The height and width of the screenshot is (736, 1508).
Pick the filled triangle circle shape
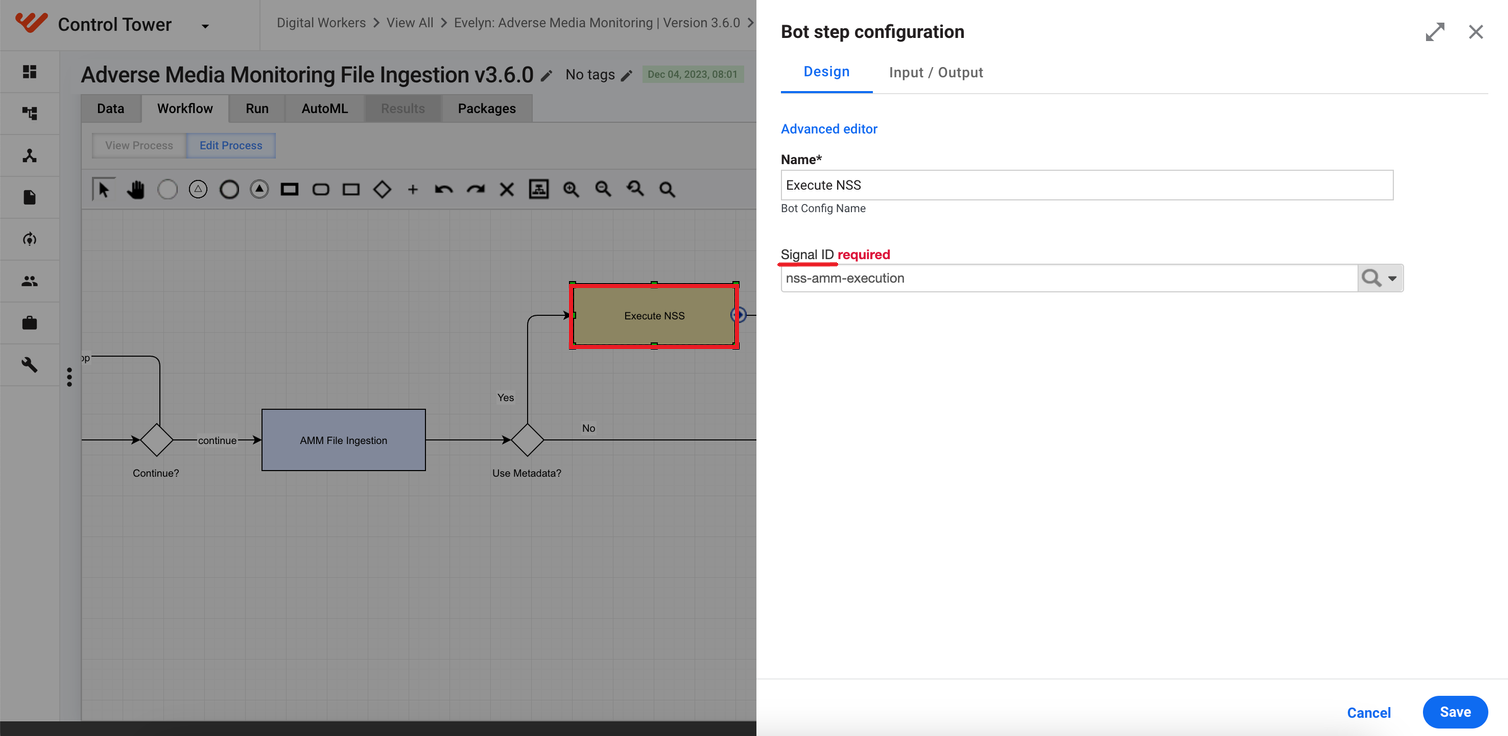click(x=259, y=189)
